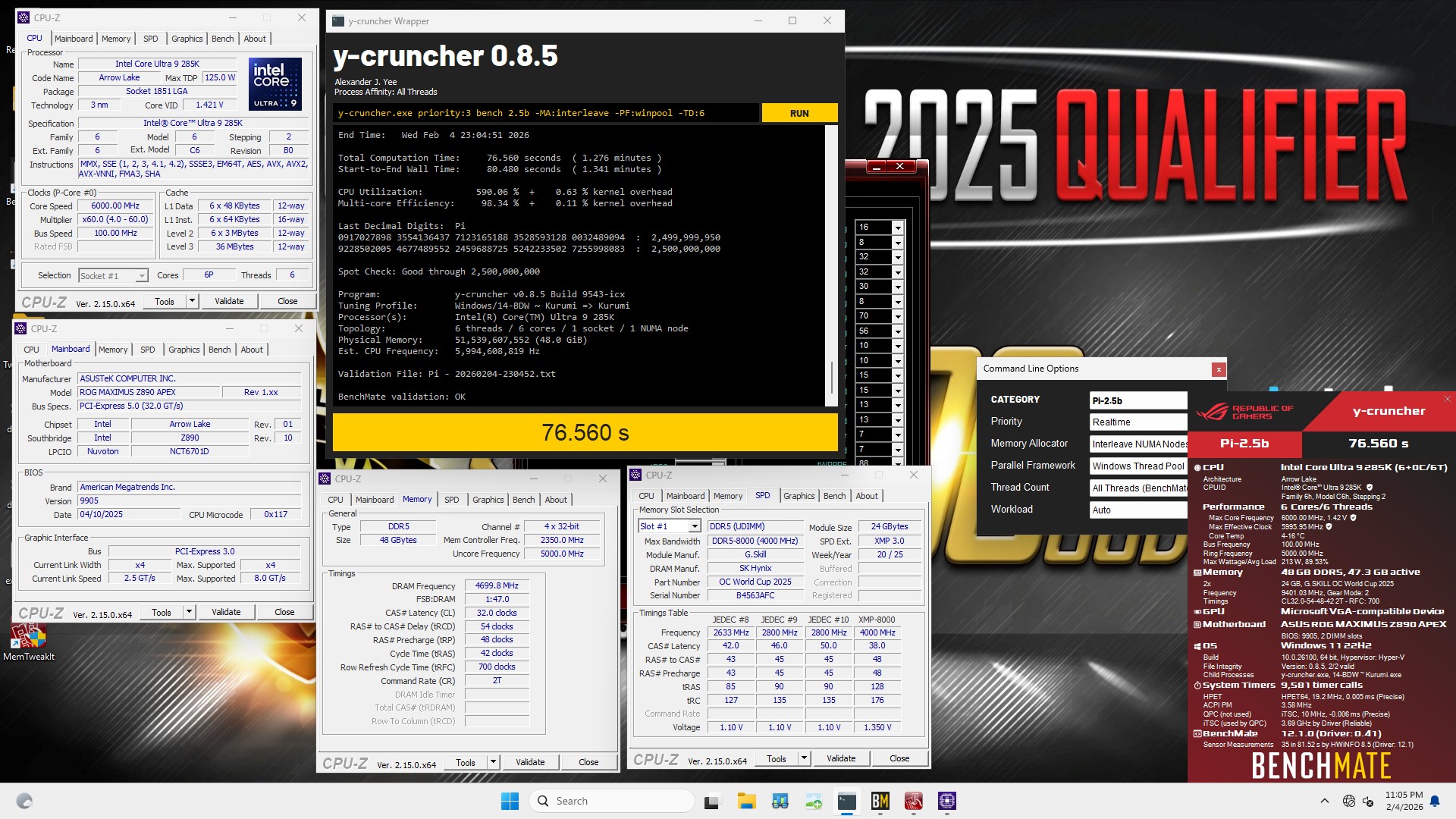Open File Explorer from the taskbar

tap(746, 801)
